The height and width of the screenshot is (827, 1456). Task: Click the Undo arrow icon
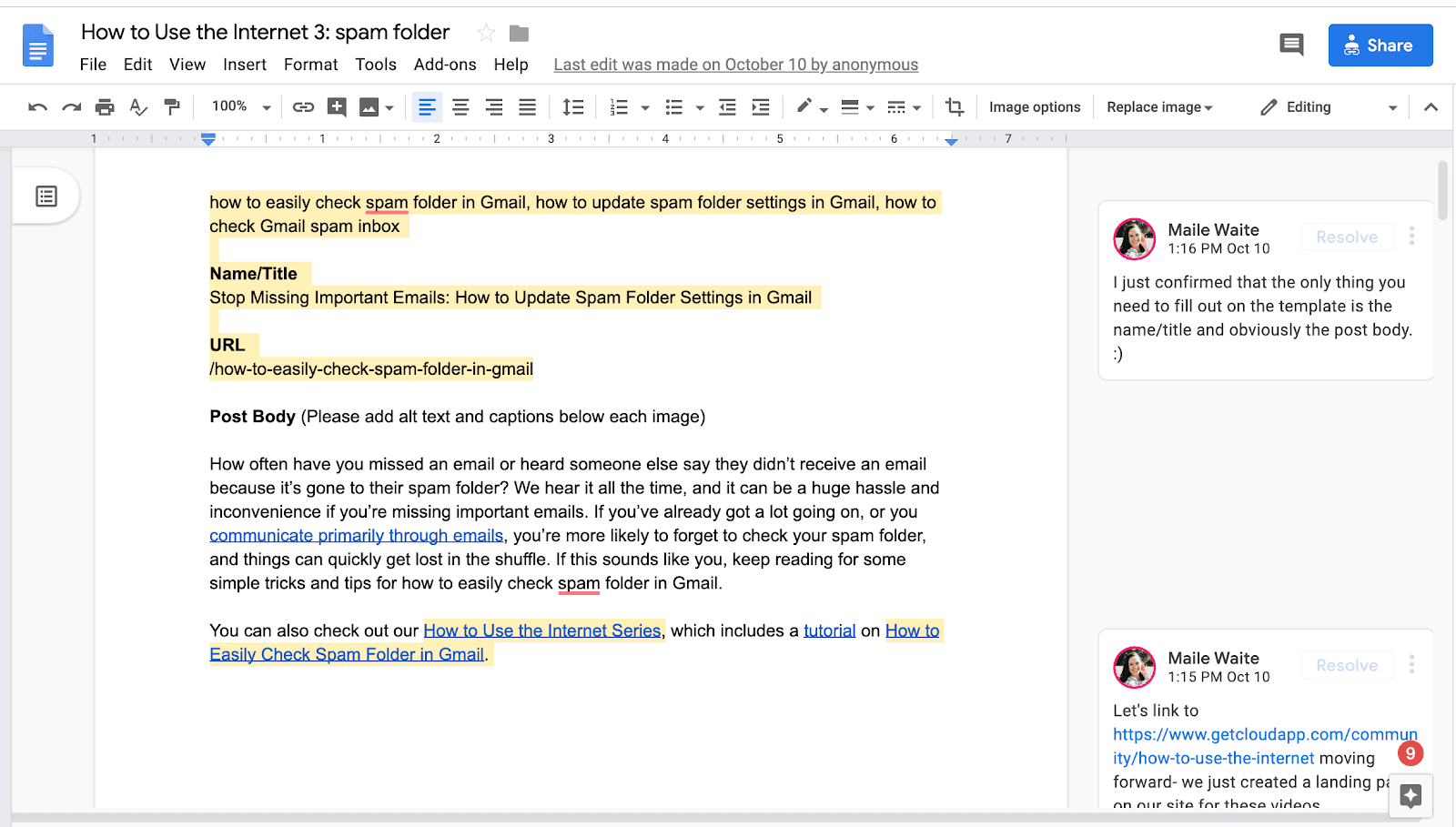(37, 107)
